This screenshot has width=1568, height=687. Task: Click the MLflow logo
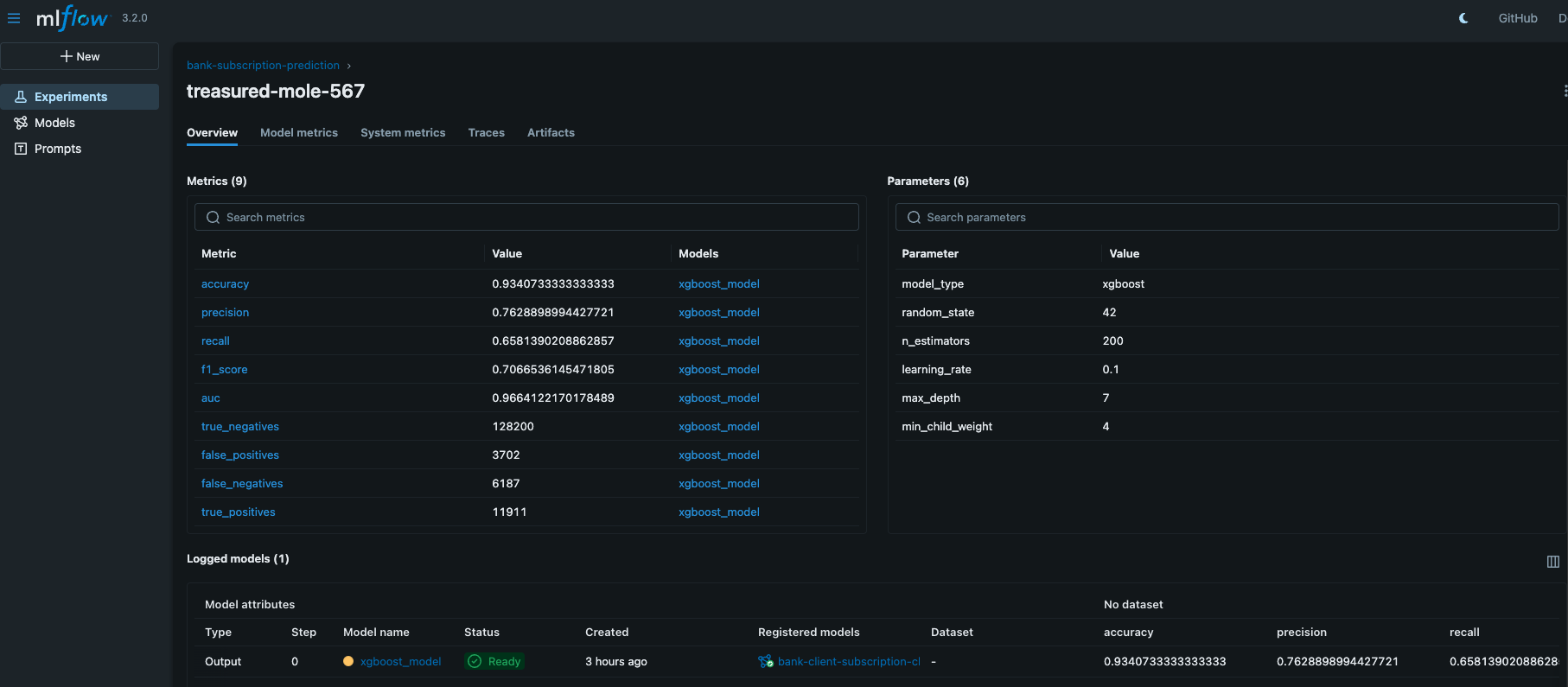tap(73, 18)
